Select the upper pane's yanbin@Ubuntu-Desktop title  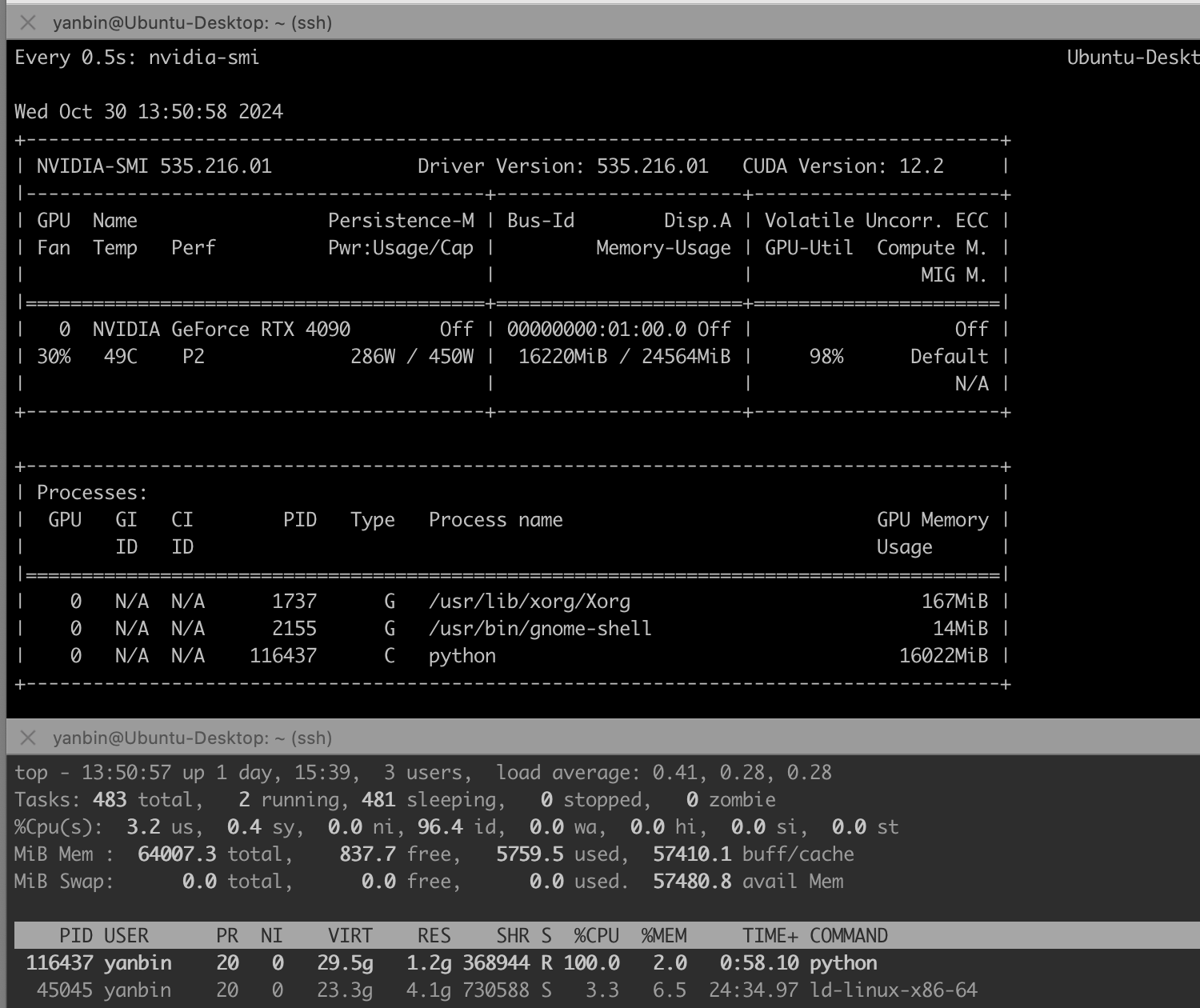click(x=192, y=22)
